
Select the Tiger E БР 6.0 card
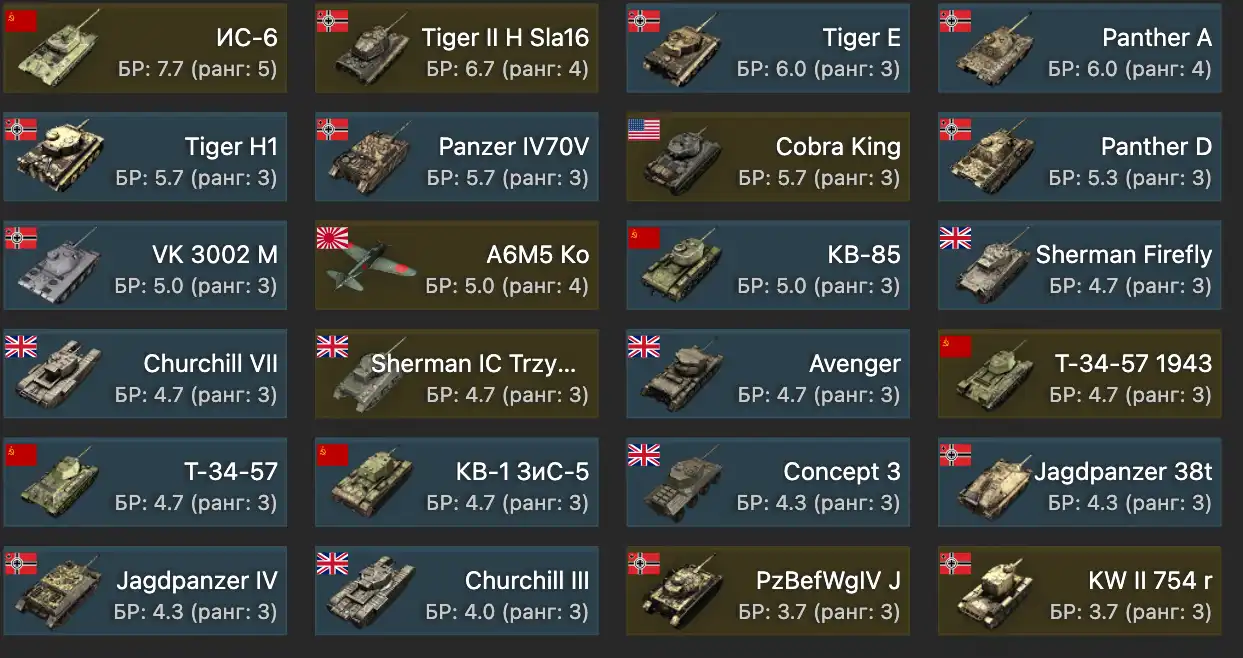click(x=769, y=48)
